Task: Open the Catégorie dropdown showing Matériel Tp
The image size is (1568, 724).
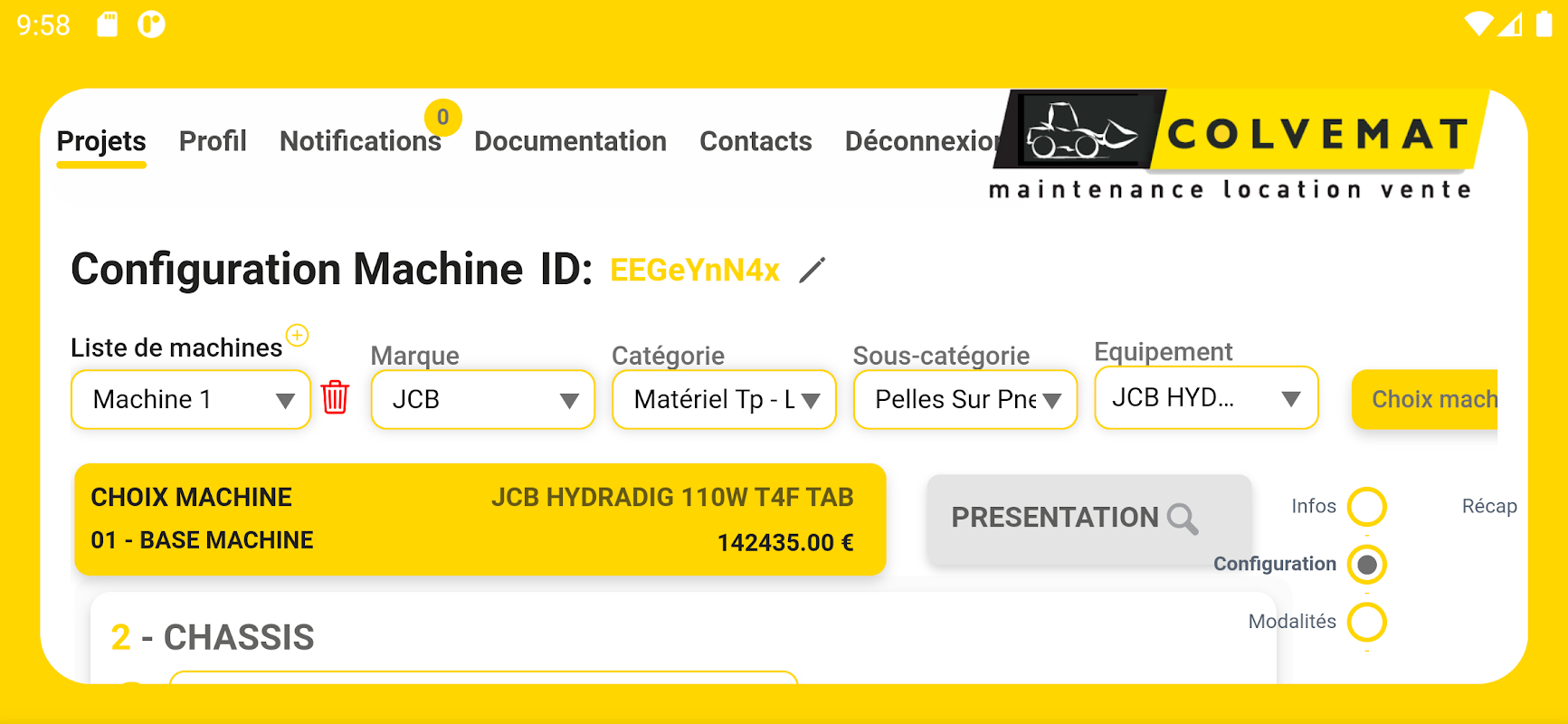Action: click(x=724, y=399)
